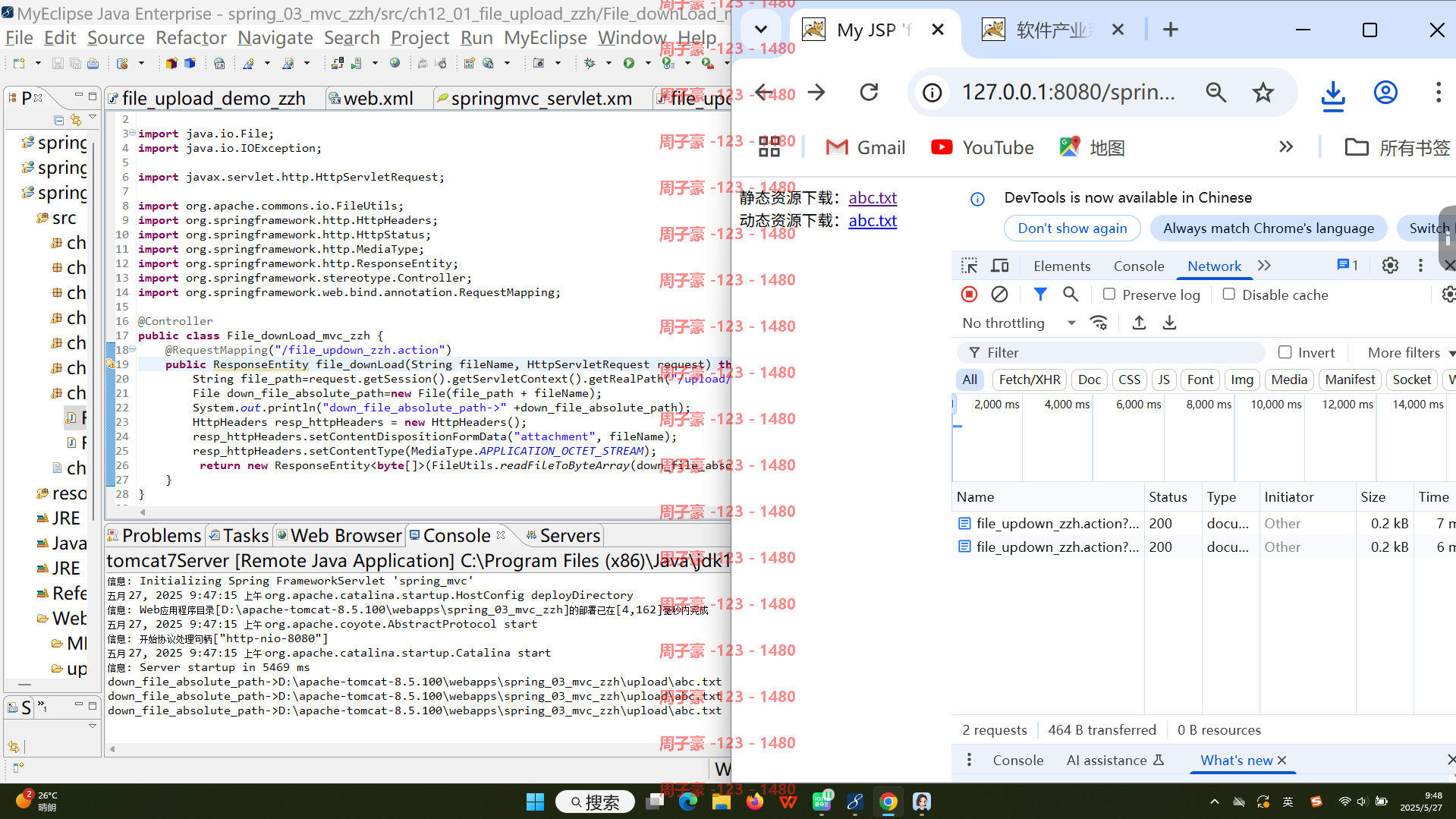Click the Import HAR upload icon
This screenshot has width=1456, height=819.
point(1139,323)
